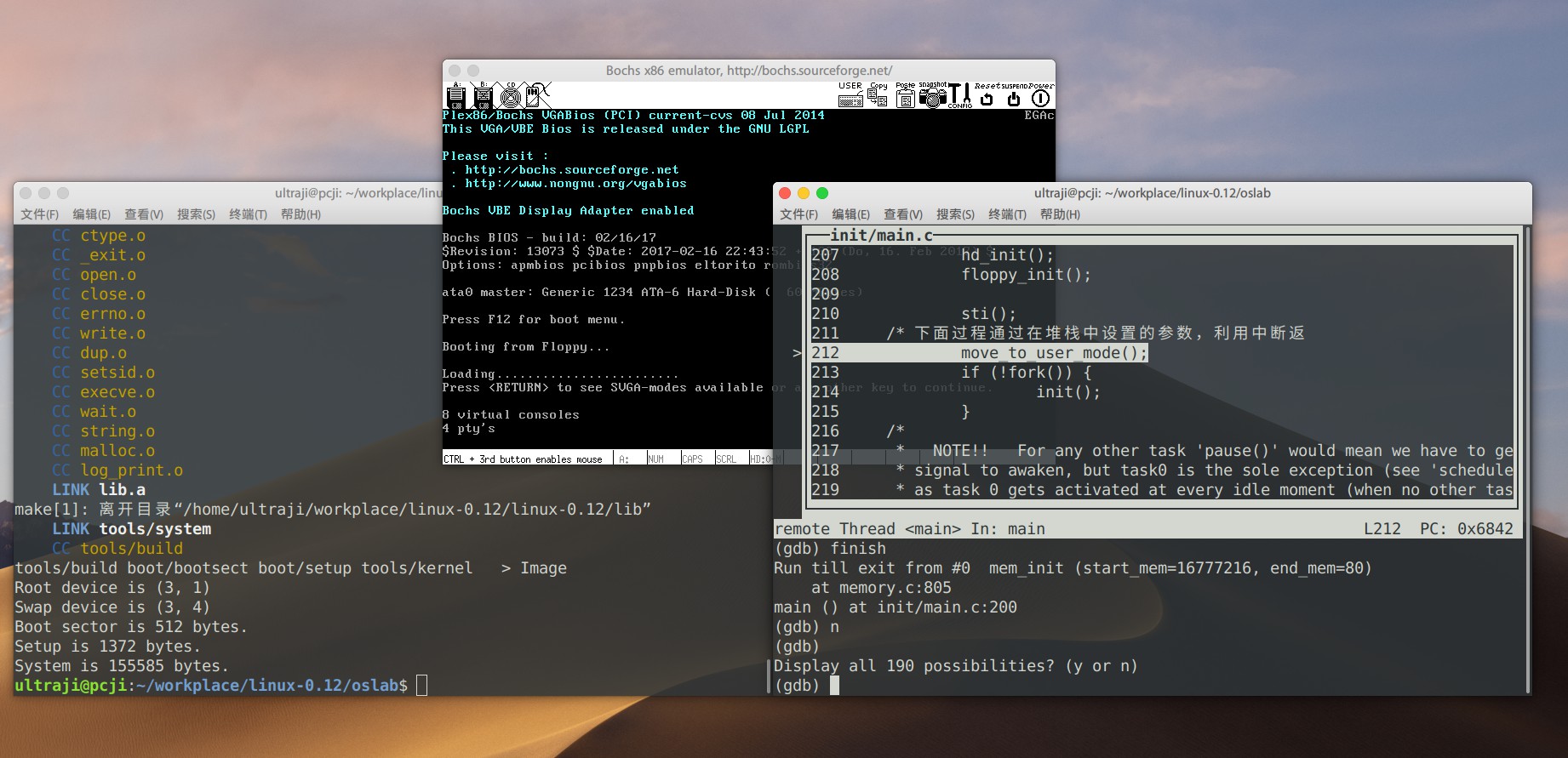Click the floppy B: drive icon in Bochs
The image size is (1568, 758).
tap(483, 95)
